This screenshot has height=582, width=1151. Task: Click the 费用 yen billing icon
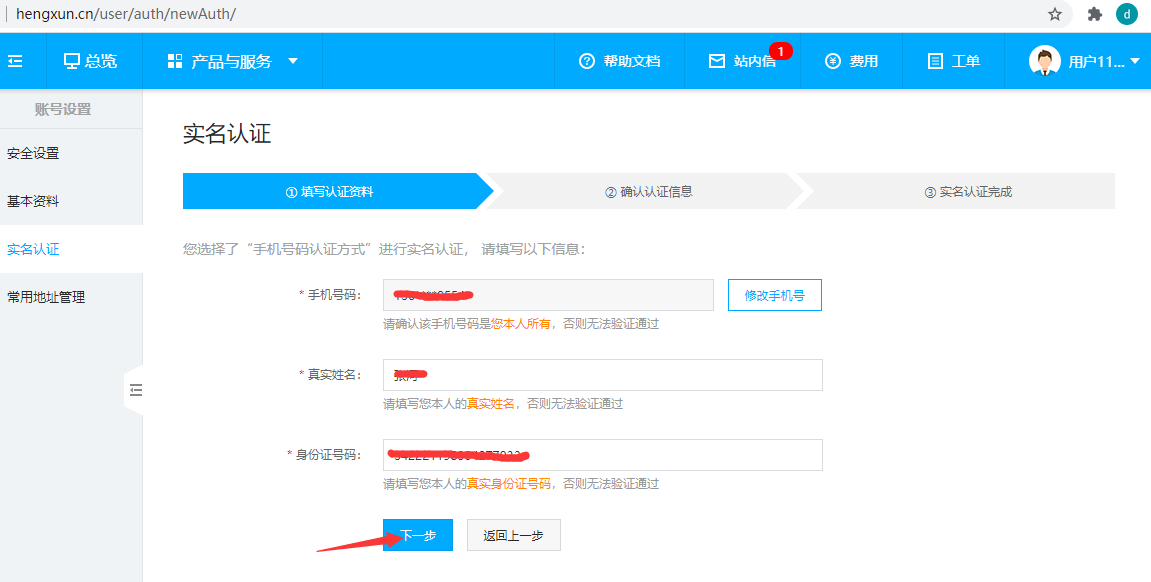832,61
